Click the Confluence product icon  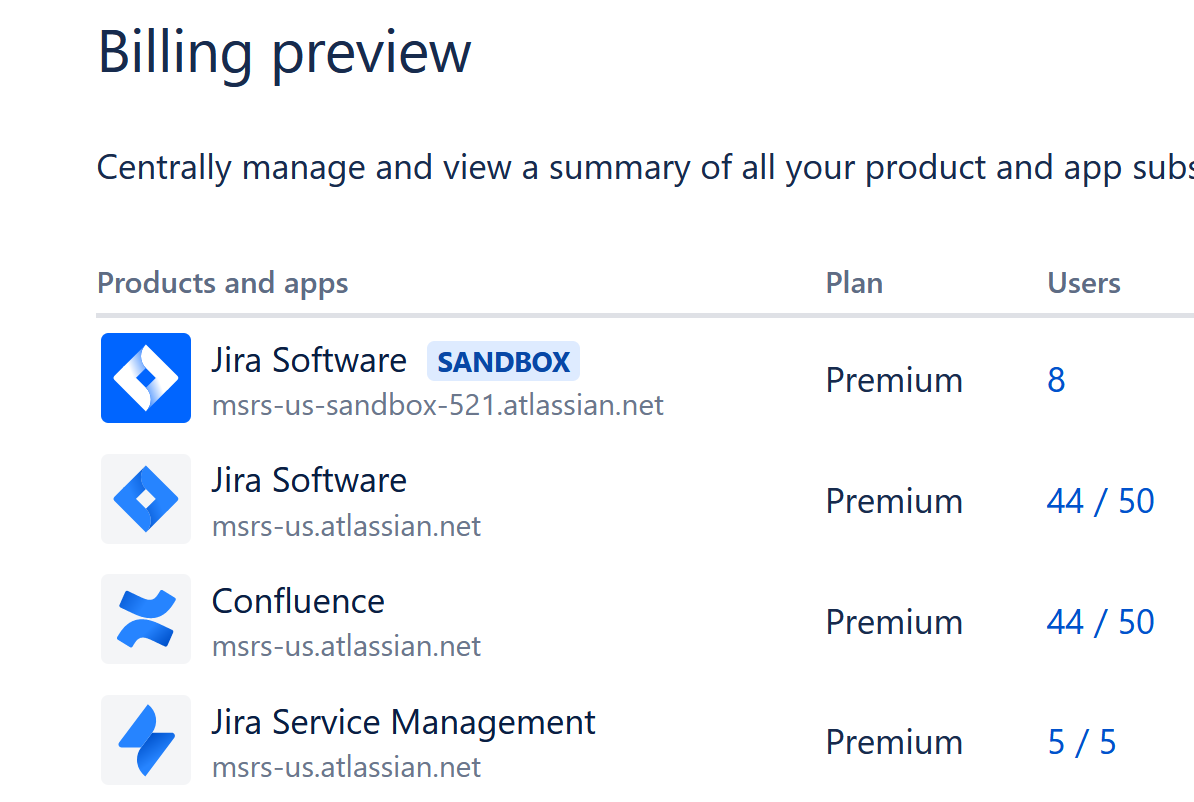[145, 620]
